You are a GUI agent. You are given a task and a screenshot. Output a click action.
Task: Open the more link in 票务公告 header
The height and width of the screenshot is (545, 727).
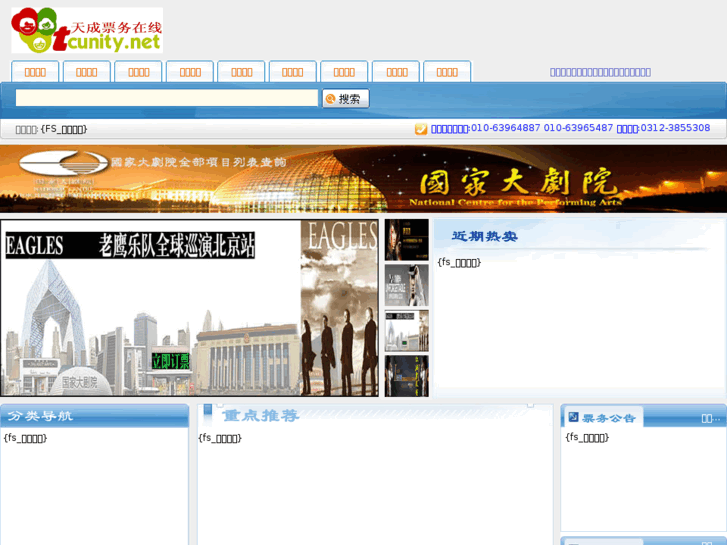pyautogui.click(x=711, y=418)
